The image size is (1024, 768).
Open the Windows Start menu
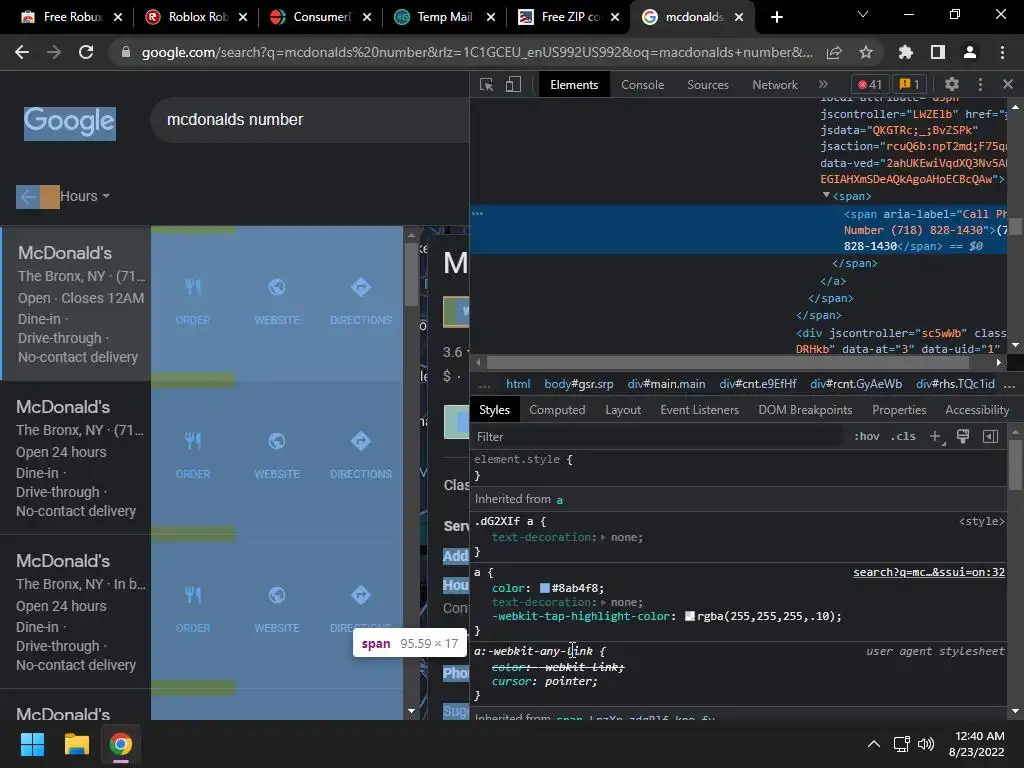click(x=32, y=744)
